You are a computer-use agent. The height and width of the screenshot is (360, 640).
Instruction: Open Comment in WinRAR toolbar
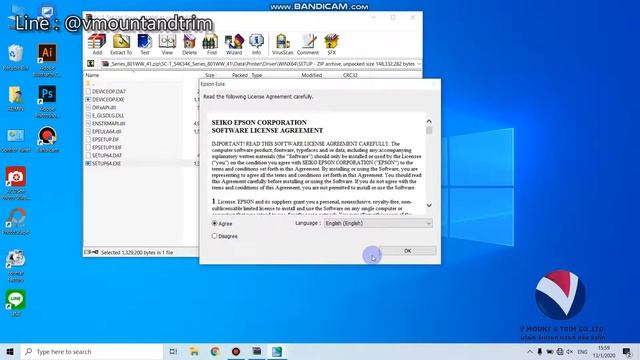[308, 44]
